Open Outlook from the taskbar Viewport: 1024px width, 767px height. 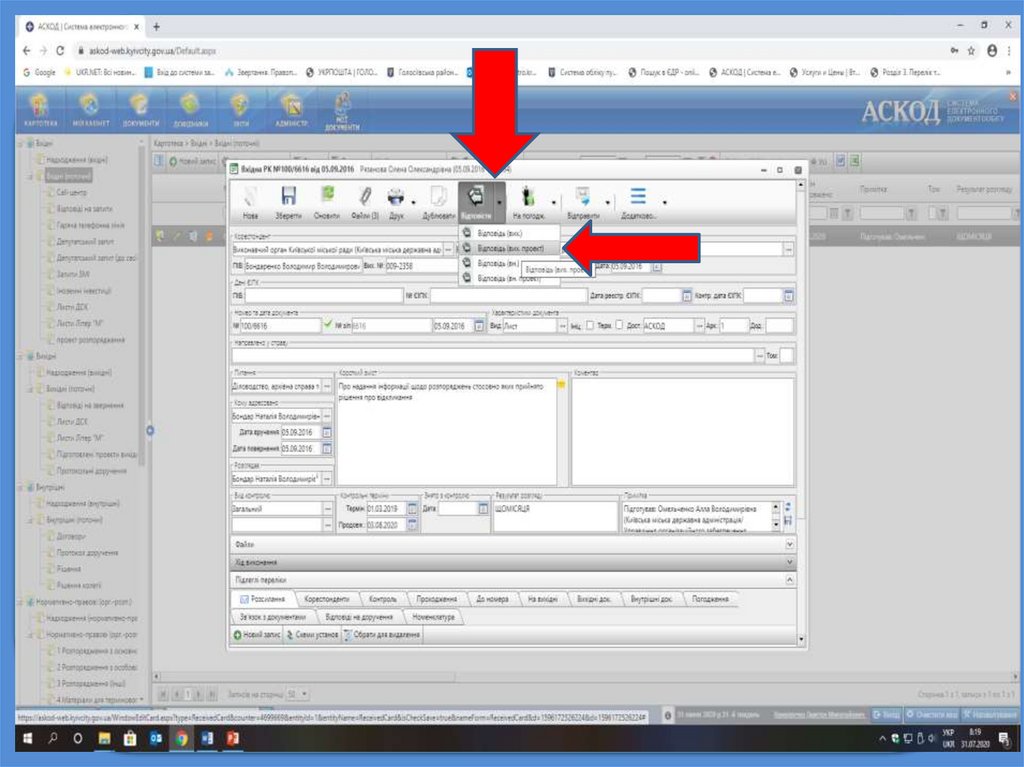tap(155, 738)
